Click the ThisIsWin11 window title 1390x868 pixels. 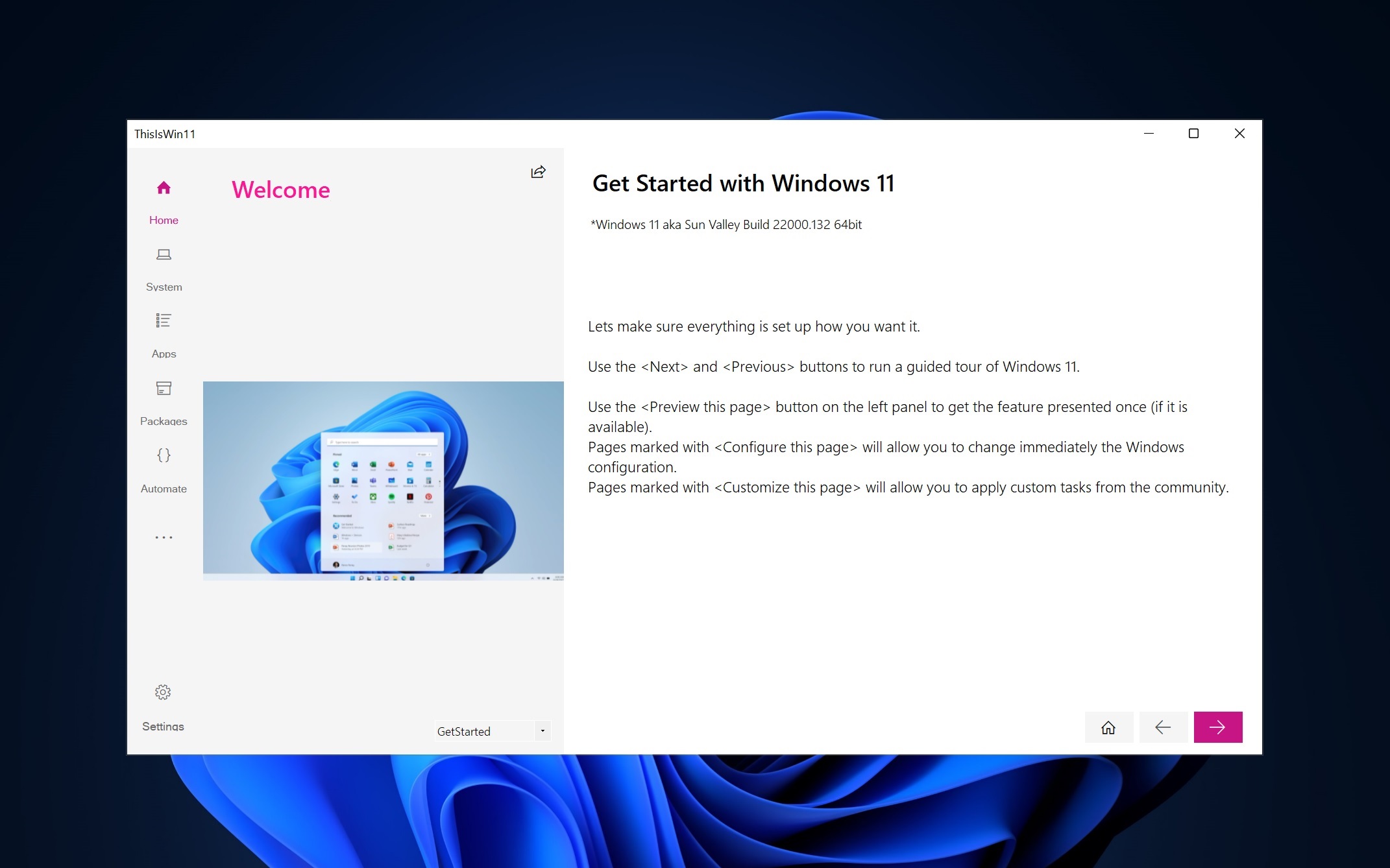165,134
